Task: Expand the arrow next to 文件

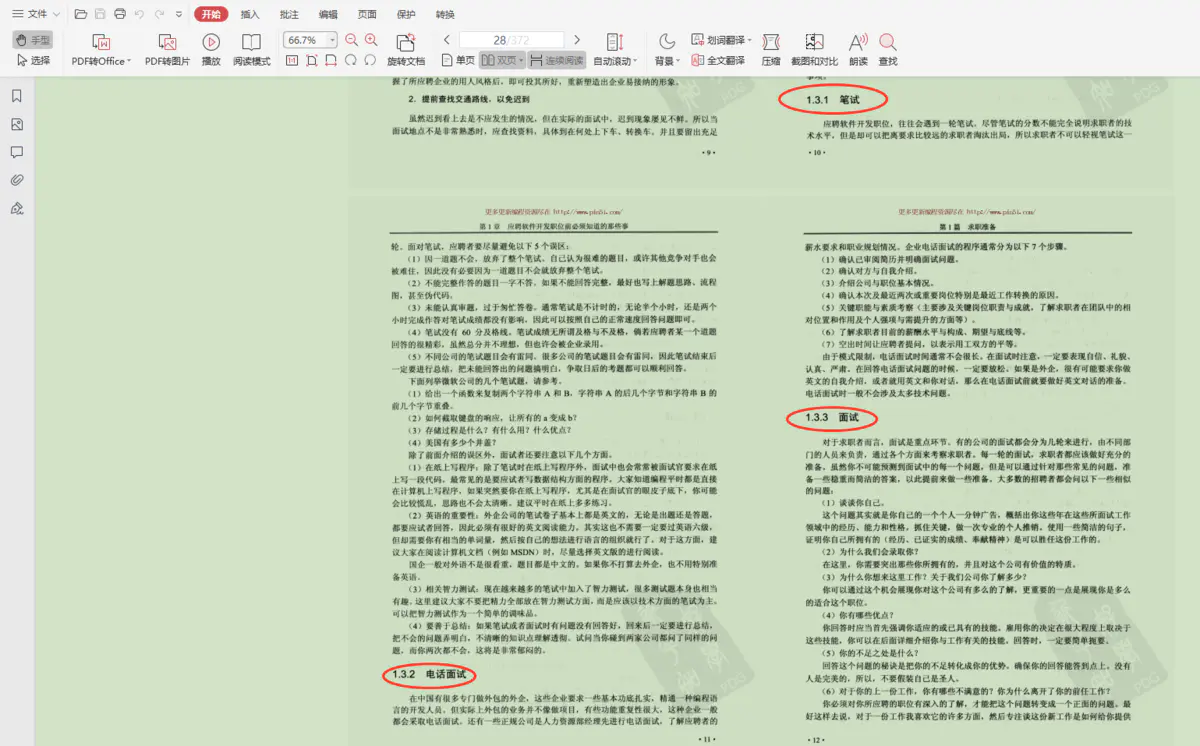Action: 56,14
